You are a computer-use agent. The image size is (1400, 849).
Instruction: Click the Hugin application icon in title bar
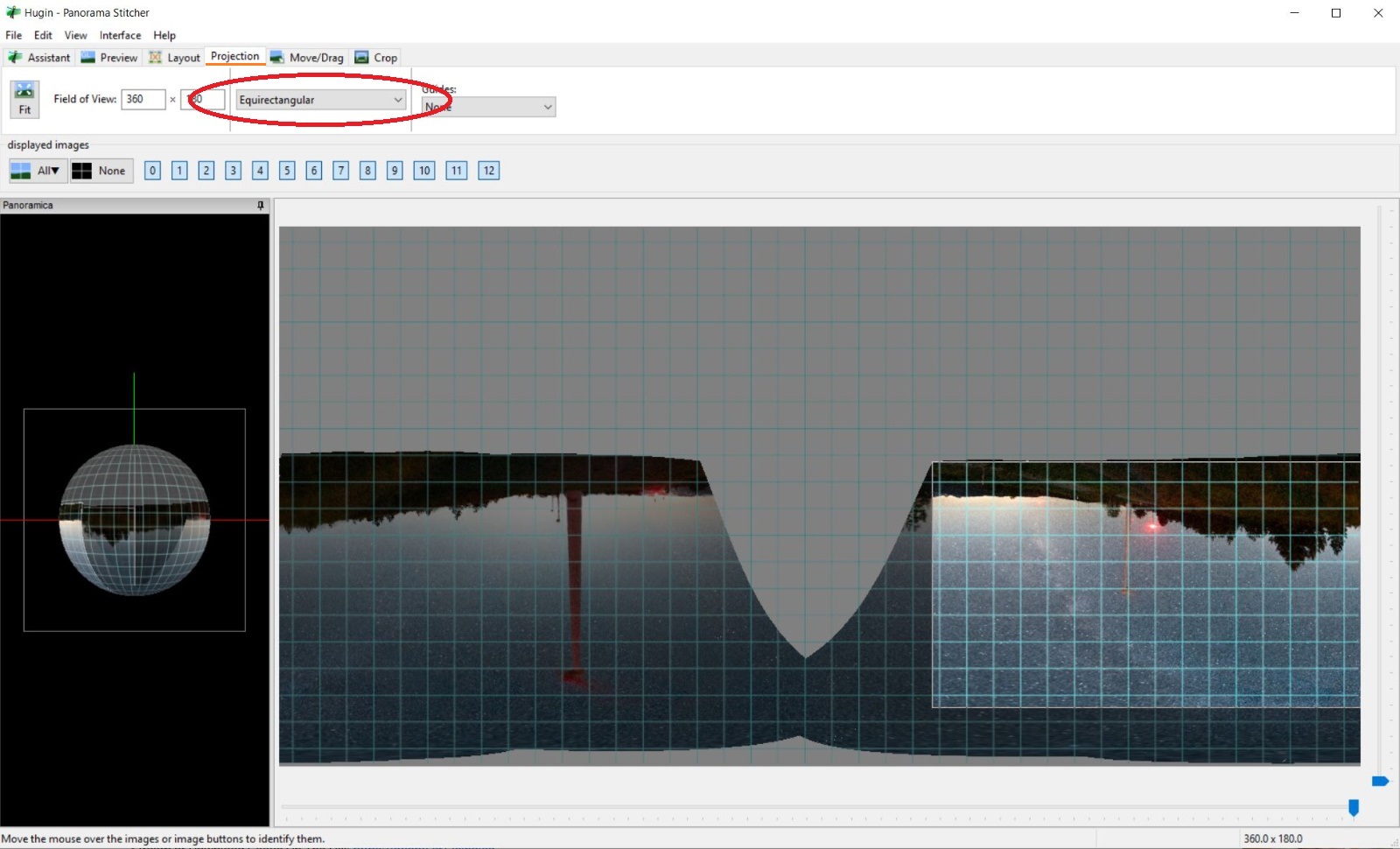[13, 12]
